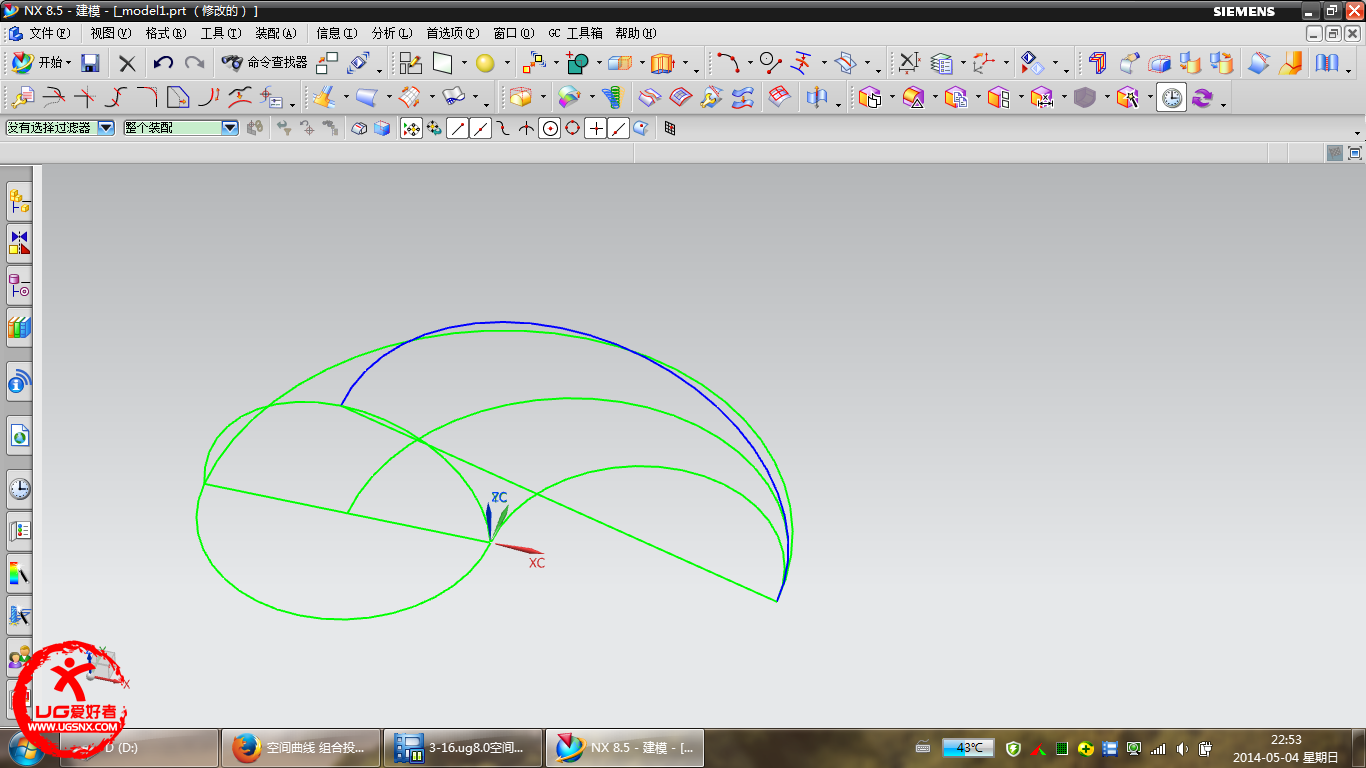Open the HD3D Tools info tab
The width and height of the screenshot is (1366, 768).
pos(19,381)
